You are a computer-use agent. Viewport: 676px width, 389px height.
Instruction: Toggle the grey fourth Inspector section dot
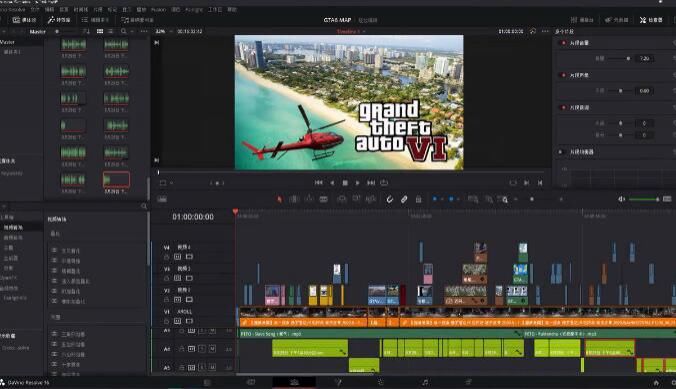pyautogui.click(x=561, y=152)
